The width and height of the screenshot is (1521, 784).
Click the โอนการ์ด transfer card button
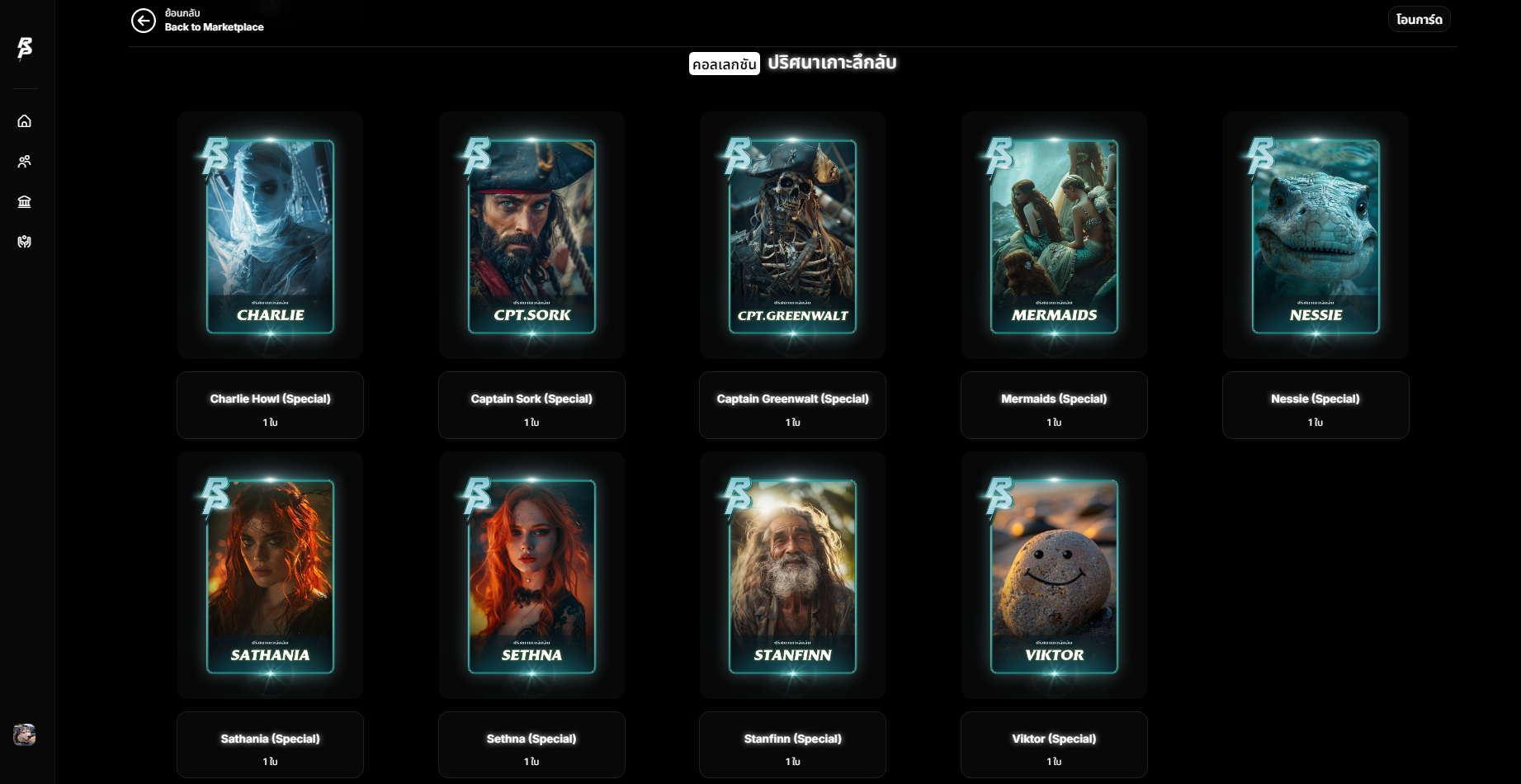pos(1419,19)
